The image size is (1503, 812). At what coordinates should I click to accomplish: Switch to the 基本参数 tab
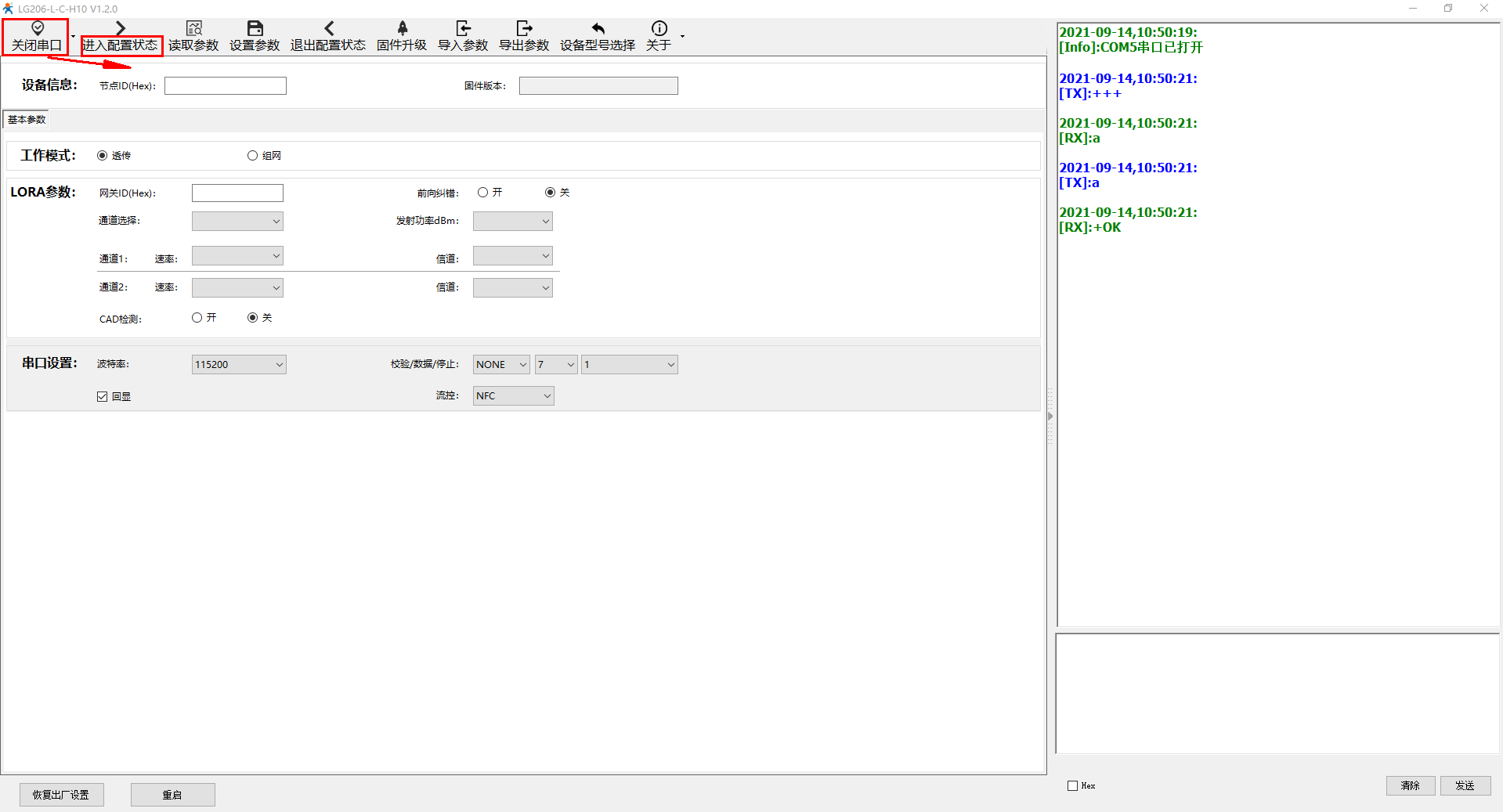(27, 120)
